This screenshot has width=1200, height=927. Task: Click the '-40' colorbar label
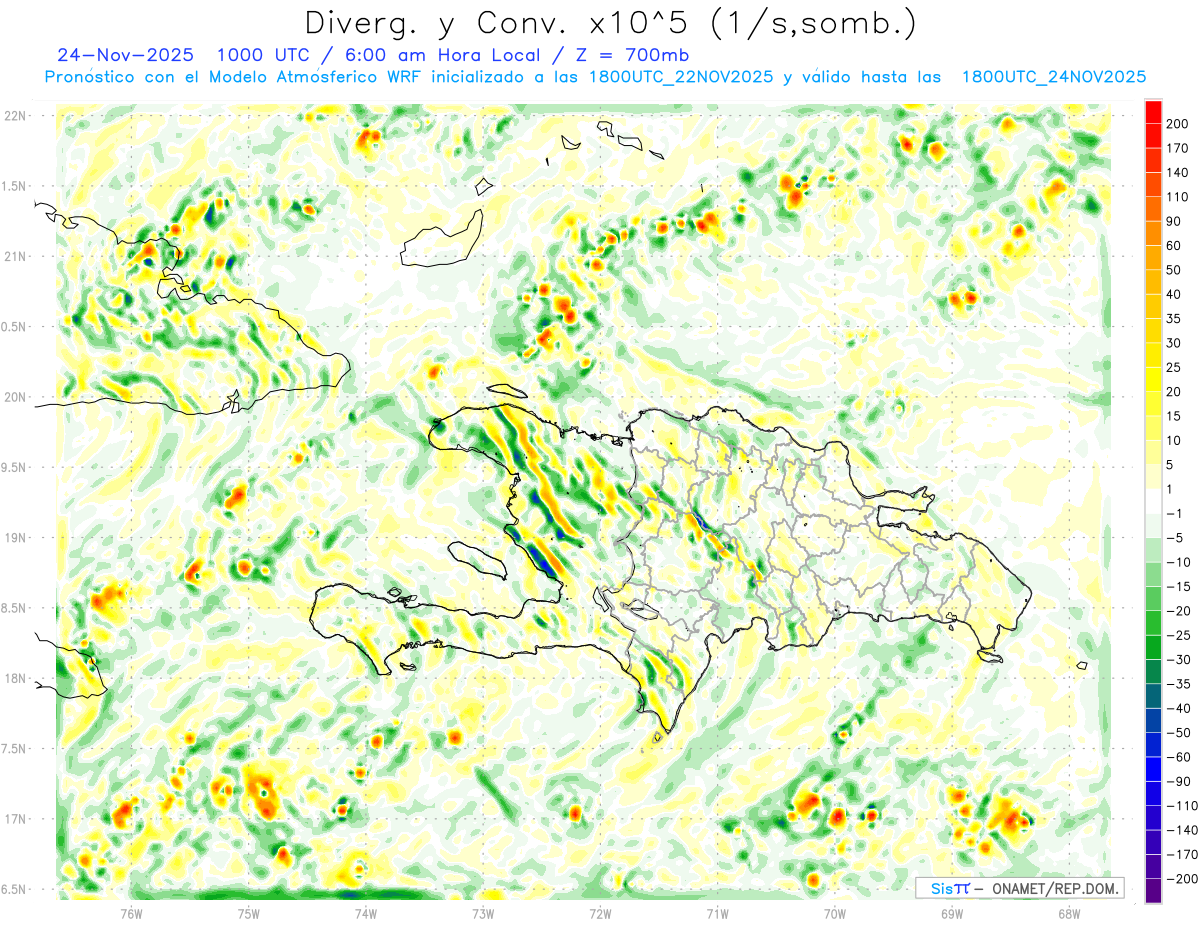click(1178, 708)
